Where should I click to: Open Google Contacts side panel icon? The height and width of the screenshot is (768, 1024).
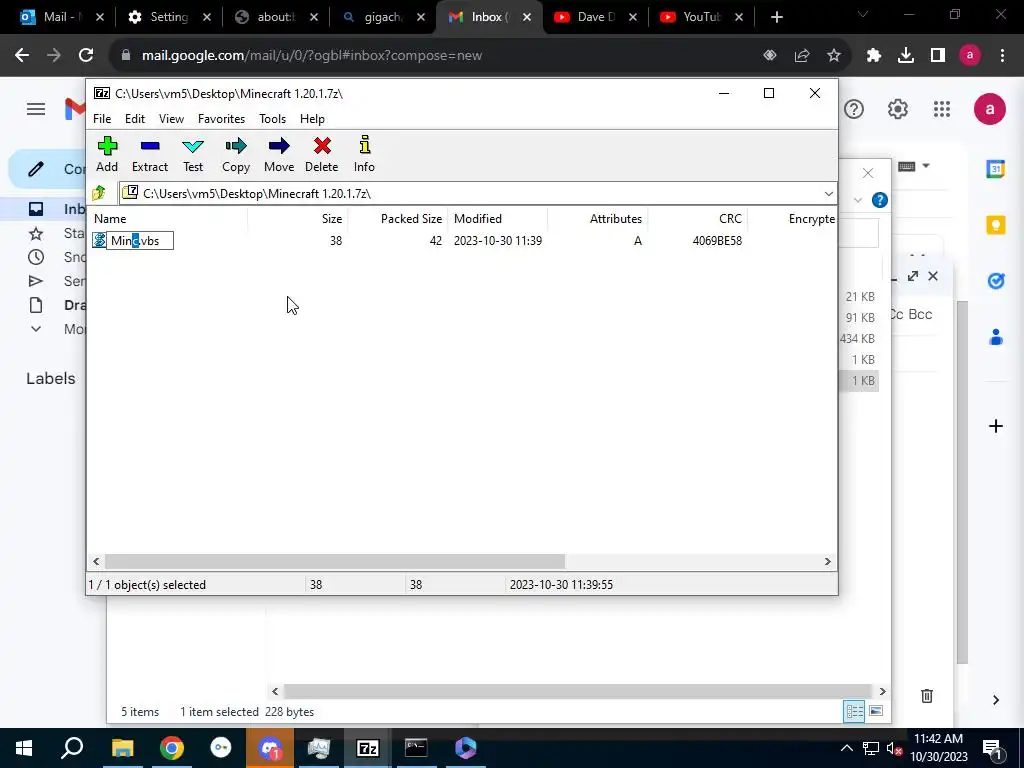tap(996, 338)
